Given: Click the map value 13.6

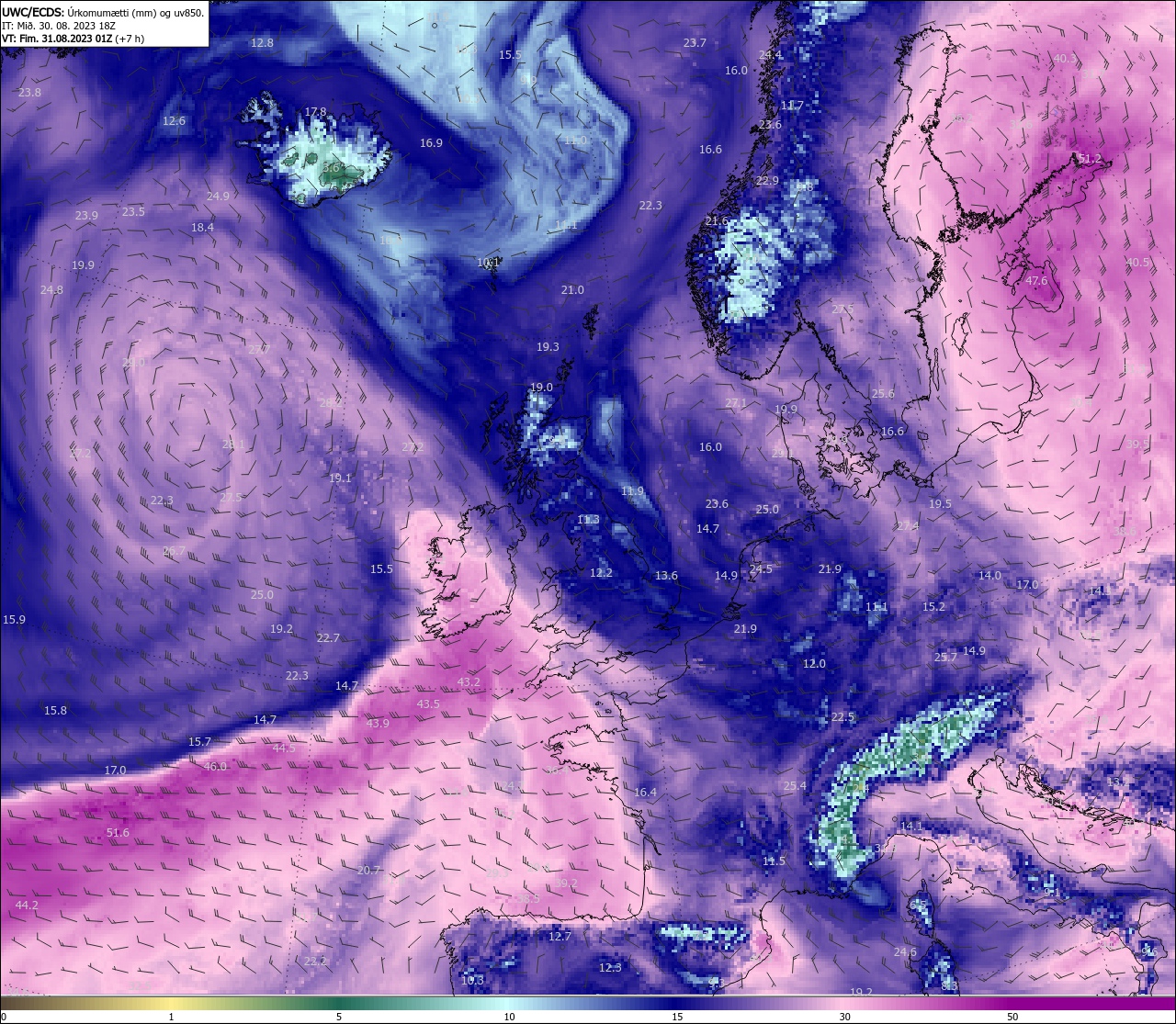Looking at the screenshot, I should pyautogui.click(x=666, y=576).
